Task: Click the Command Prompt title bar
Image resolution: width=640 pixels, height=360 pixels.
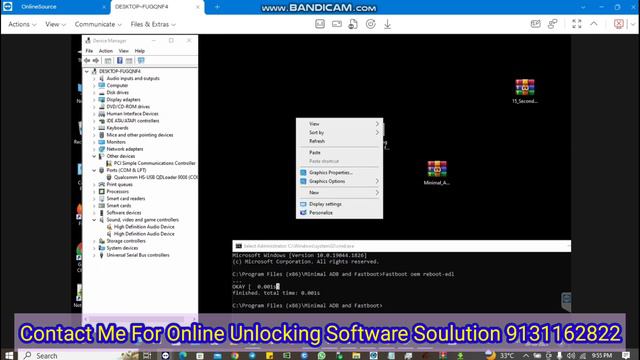Action: [401, 246]
